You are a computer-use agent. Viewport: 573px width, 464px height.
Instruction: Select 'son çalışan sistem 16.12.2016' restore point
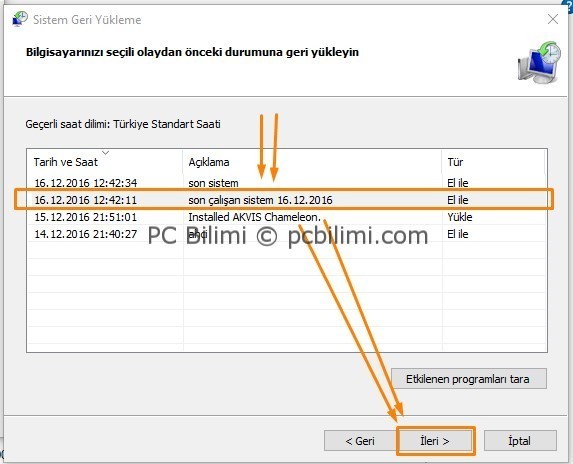[287, 200]
